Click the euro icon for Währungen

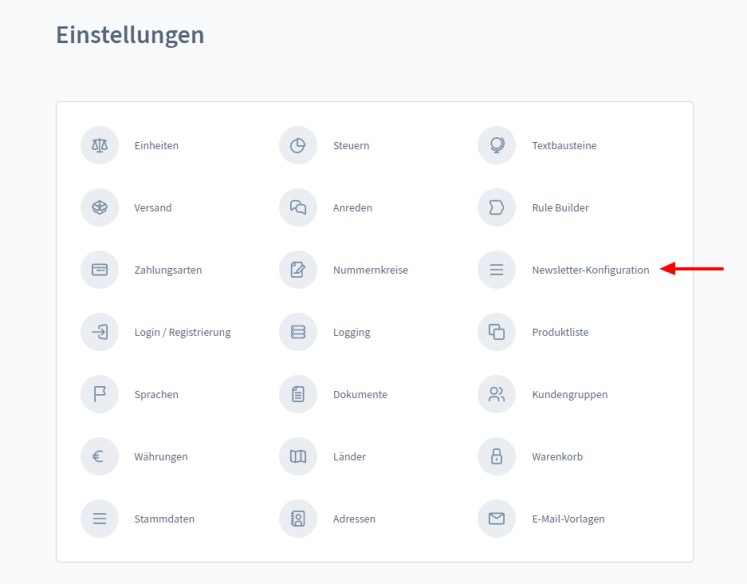click(x=99, y=457)
